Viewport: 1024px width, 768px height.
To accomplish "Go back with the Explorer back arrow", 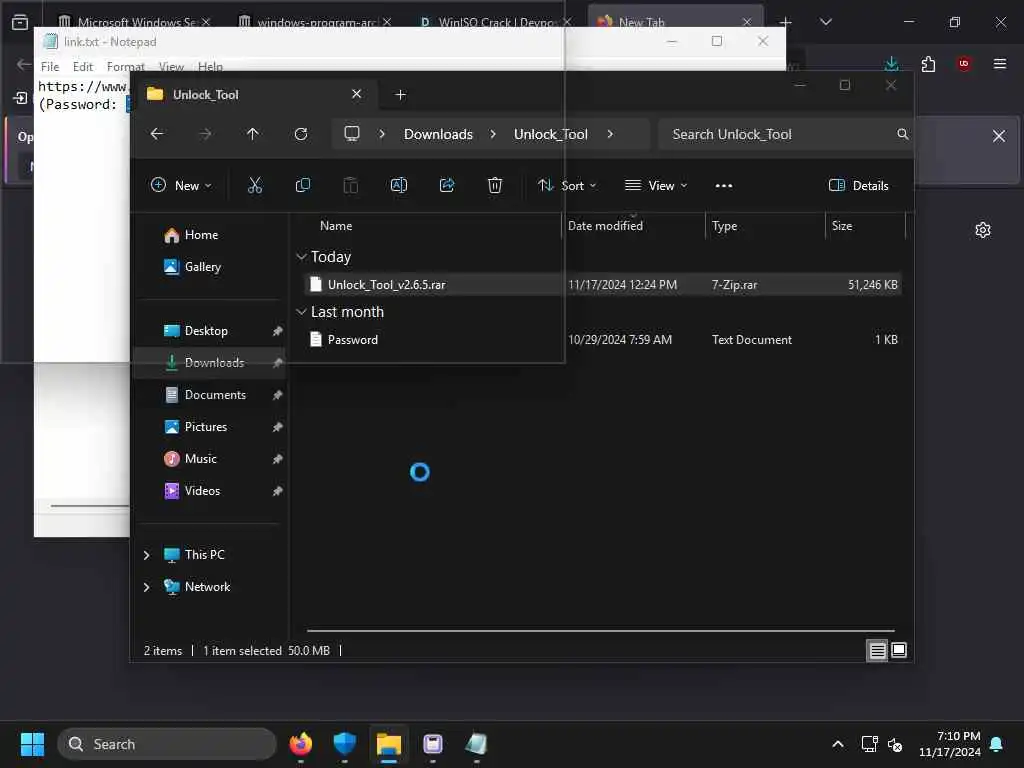I will click(157, 134).
